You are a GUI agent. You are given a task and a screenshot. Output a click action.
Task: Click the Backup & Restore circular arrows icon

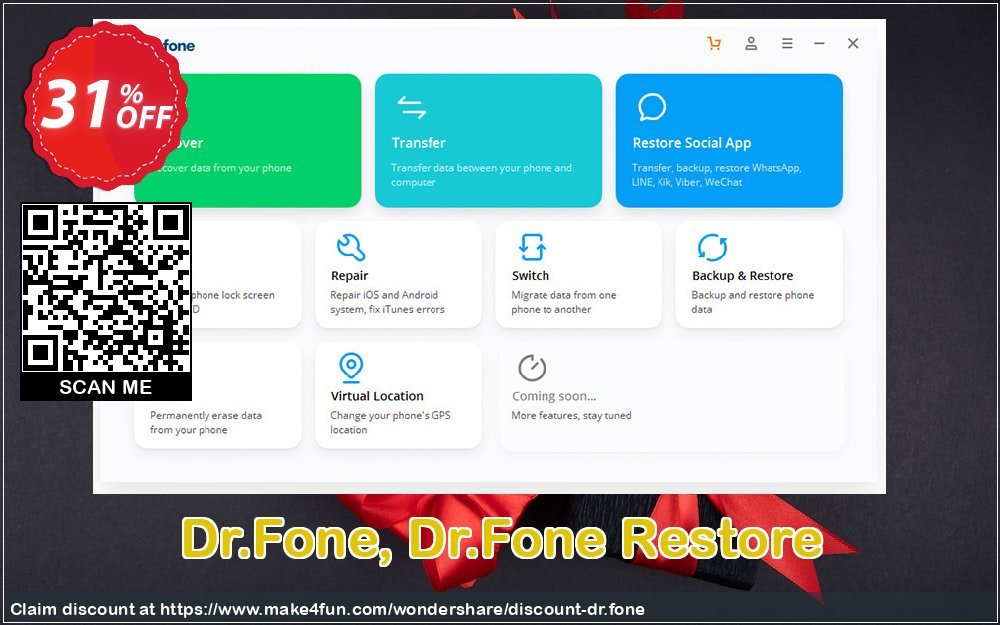712,247
